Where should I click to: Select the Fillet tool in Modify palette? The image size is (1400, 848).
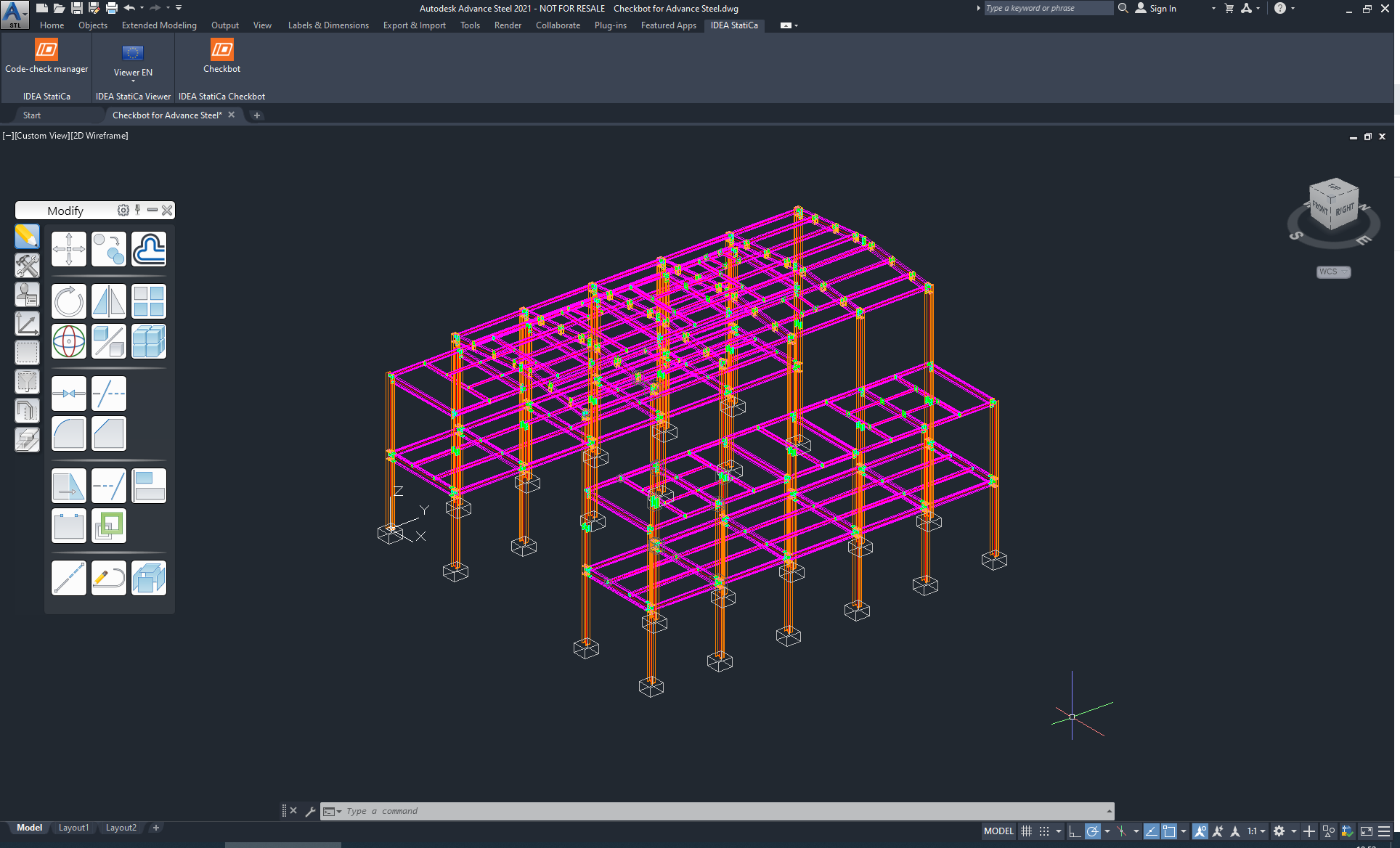(69, 433)
